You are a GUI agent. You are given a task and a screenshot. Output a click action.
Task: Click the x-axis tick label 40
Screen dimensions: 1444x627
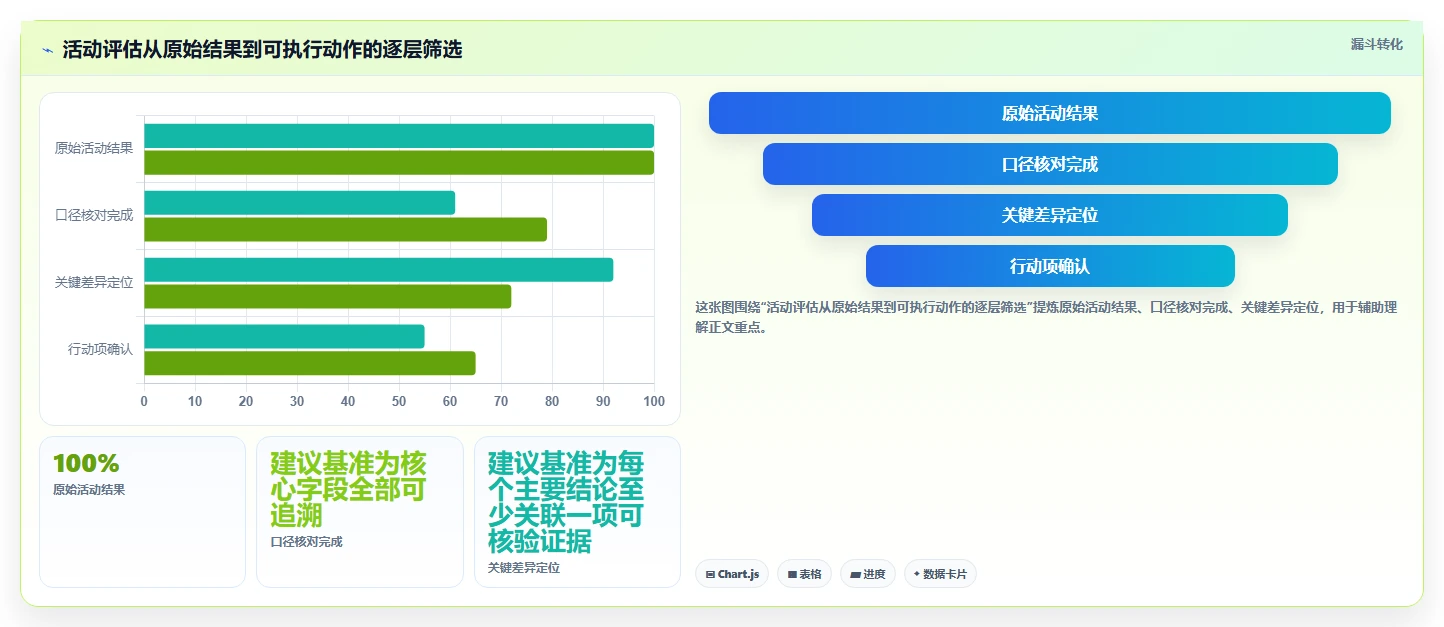(x=348, y=402)
